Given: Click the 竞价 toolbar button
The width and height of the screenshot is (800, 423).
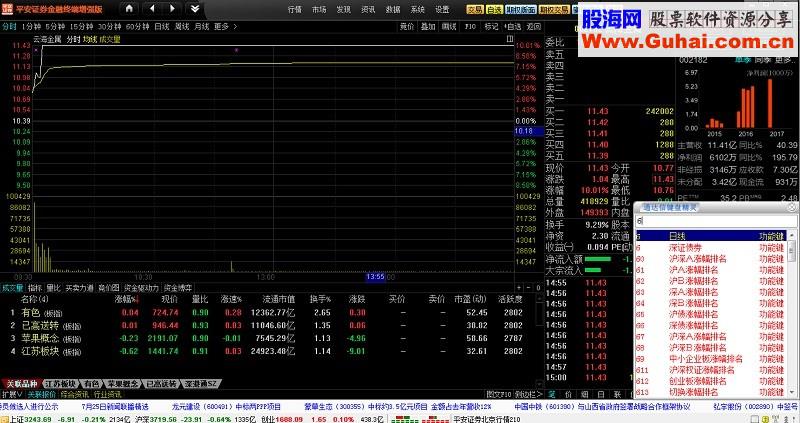Looking at the screenshot, I should point(407,27).
